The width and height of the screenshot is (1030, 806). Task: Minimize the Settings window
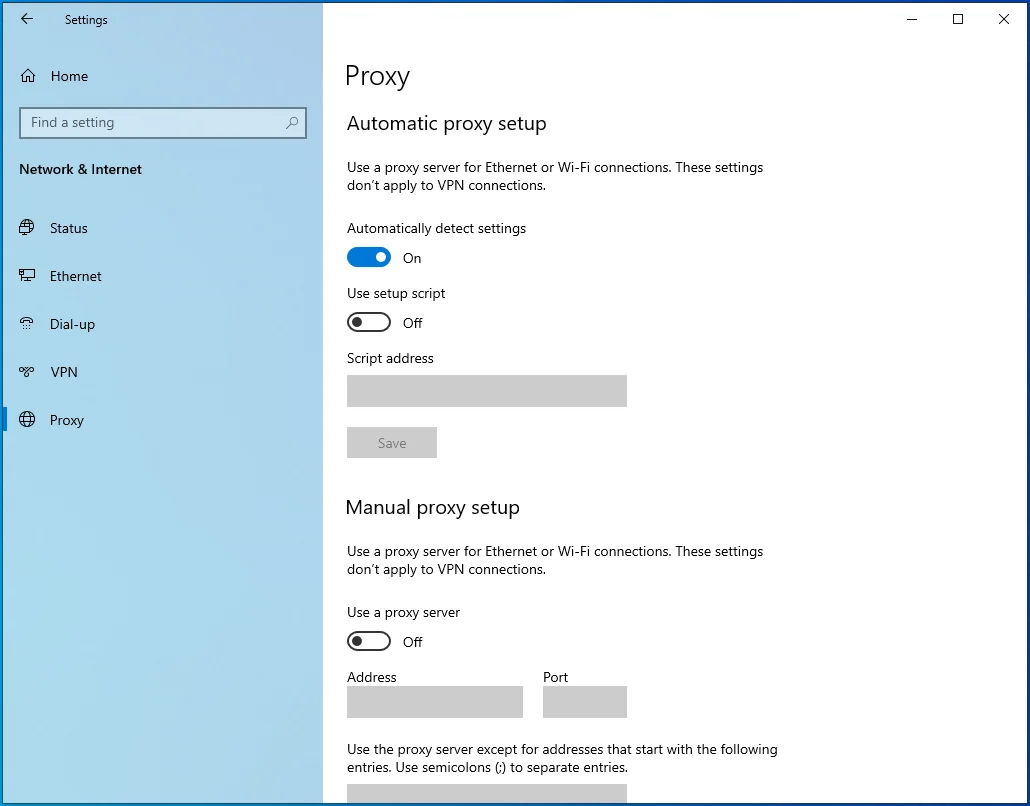[x=912, y=19]
